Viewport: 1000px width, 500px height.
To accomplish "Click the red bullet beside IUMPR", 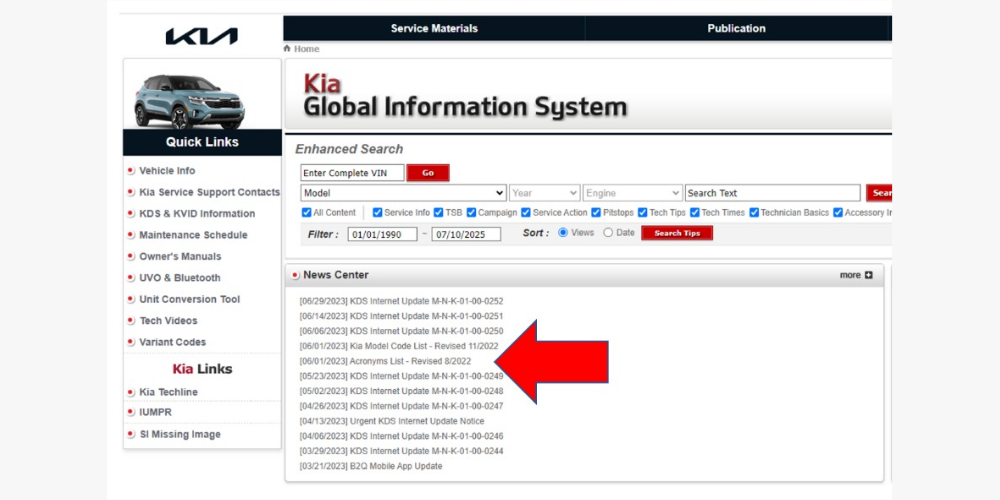I will click(x=131, y=413).
